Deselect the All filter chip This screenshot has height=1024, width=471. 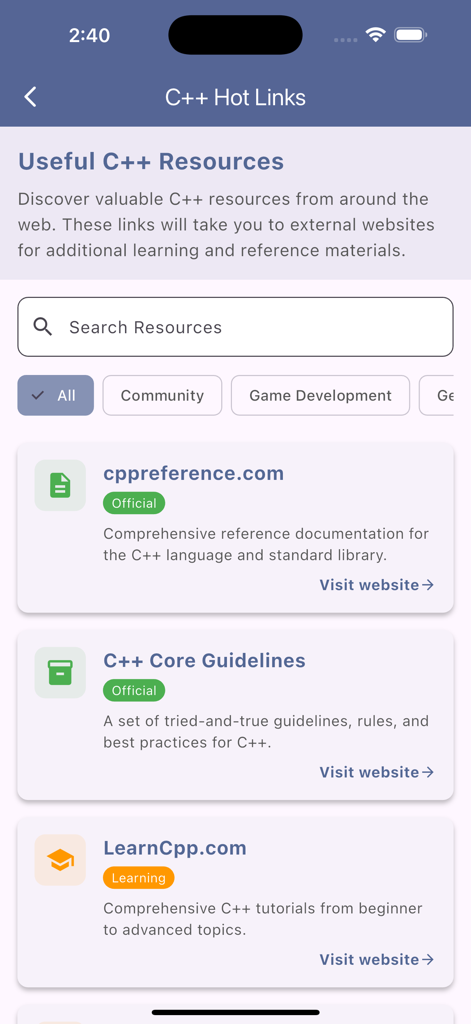coord(56,395)
